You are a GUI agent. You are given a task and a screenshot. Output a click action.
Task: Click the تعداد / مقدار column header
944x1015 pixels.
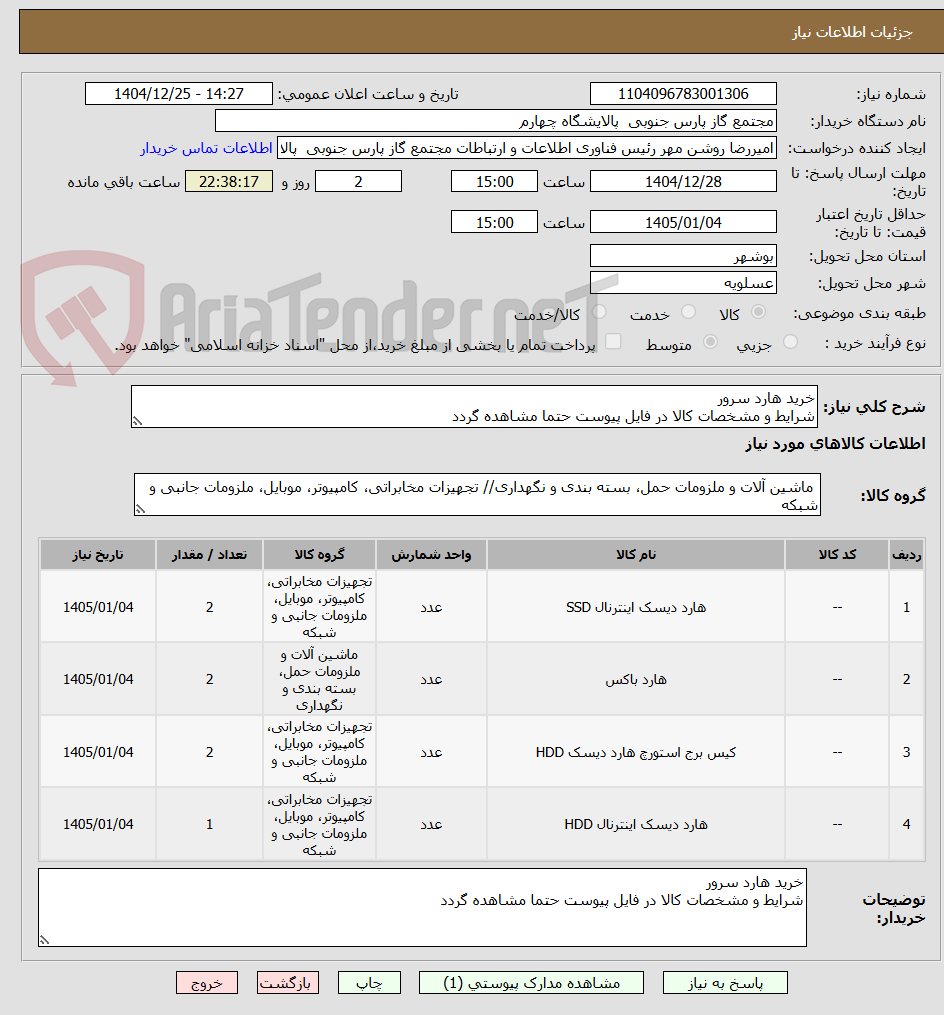pos(209,555)
